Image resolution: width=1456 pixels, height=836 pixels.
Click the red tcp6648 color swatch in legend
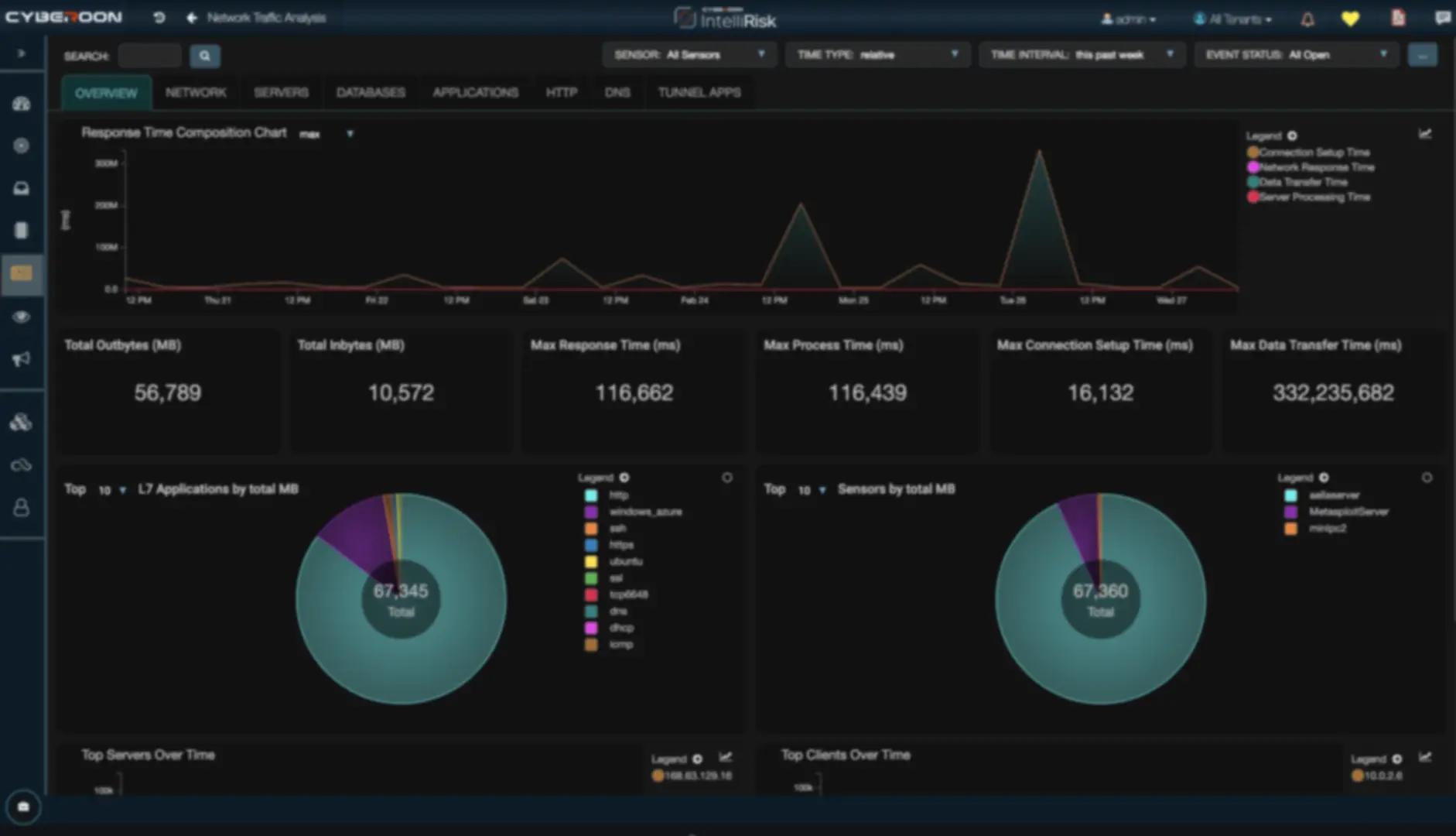591,594
